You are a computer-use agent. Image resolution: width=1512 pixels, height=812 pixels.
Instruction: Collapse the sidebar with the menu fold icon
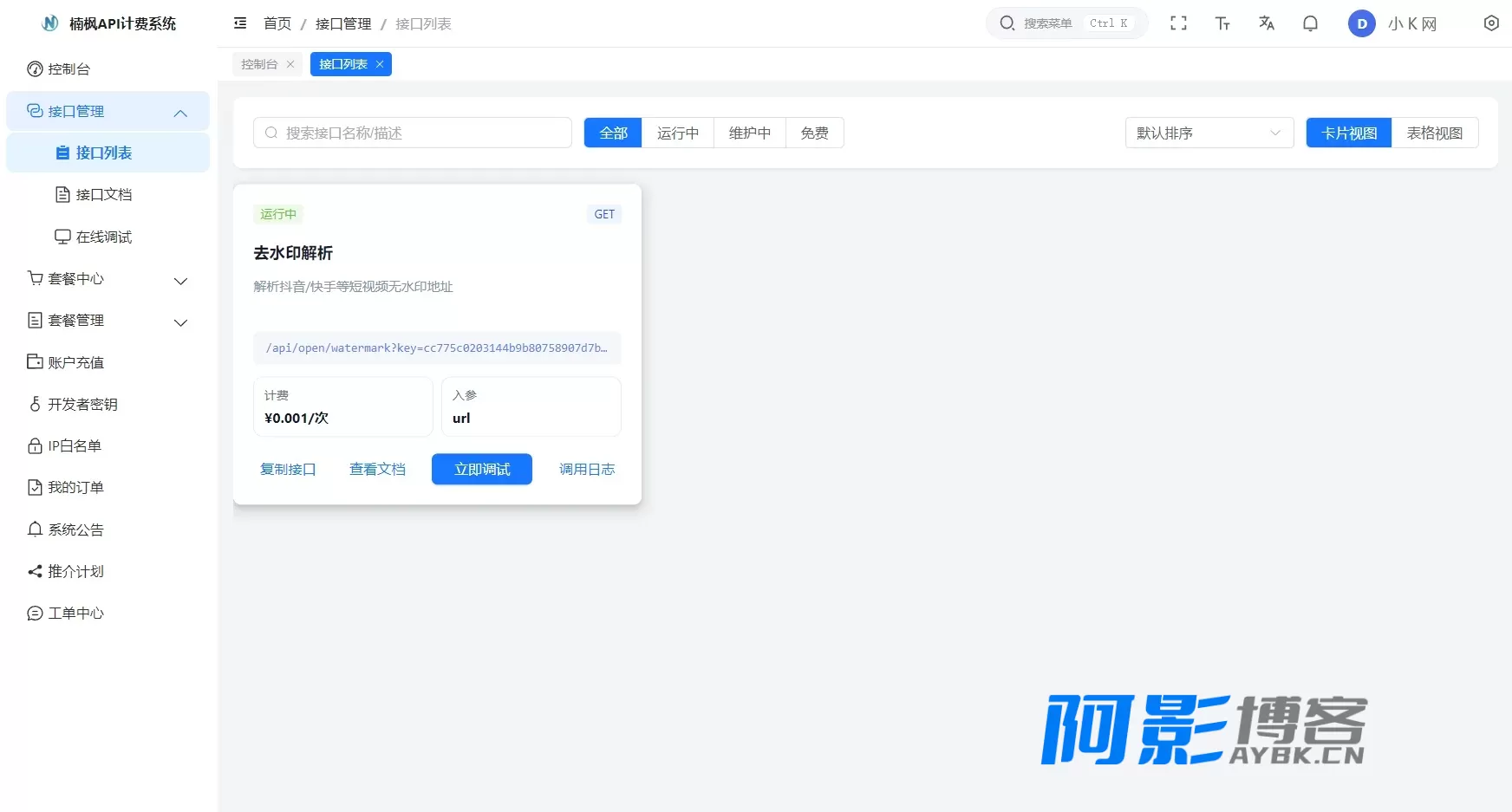coord(240,23)
